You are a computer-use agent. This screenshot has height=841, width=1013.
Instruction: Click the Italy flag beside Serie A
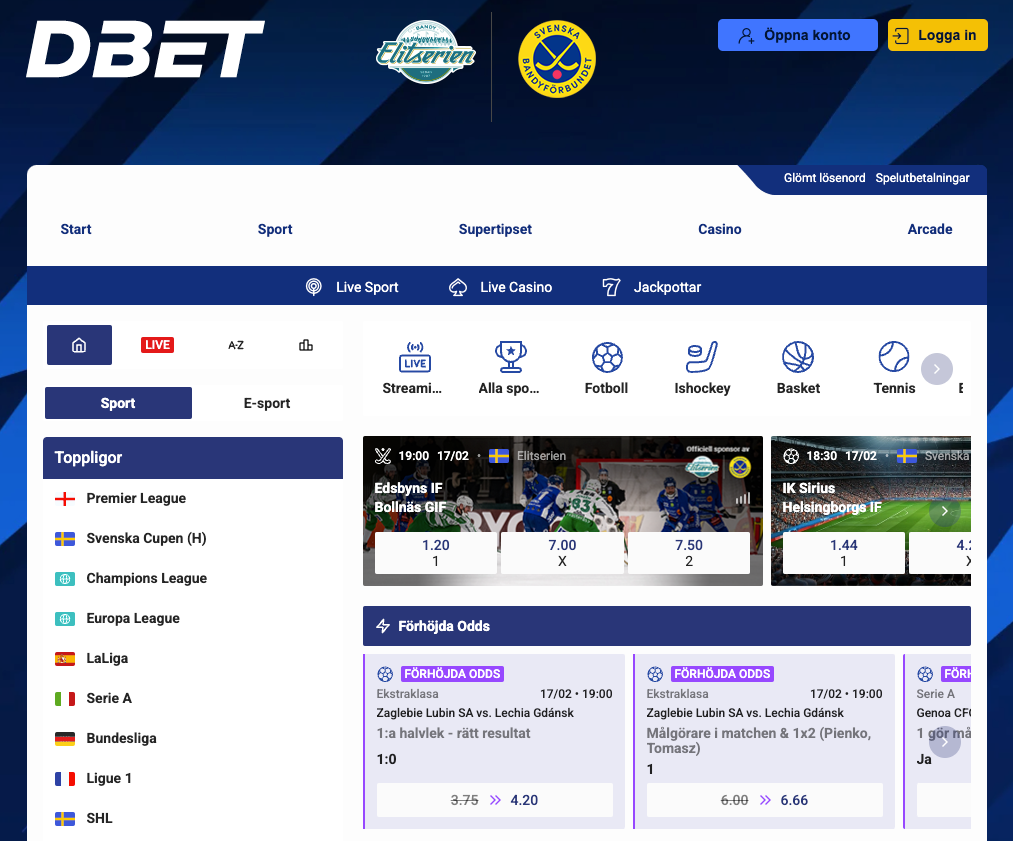click(x=65, y=699)
